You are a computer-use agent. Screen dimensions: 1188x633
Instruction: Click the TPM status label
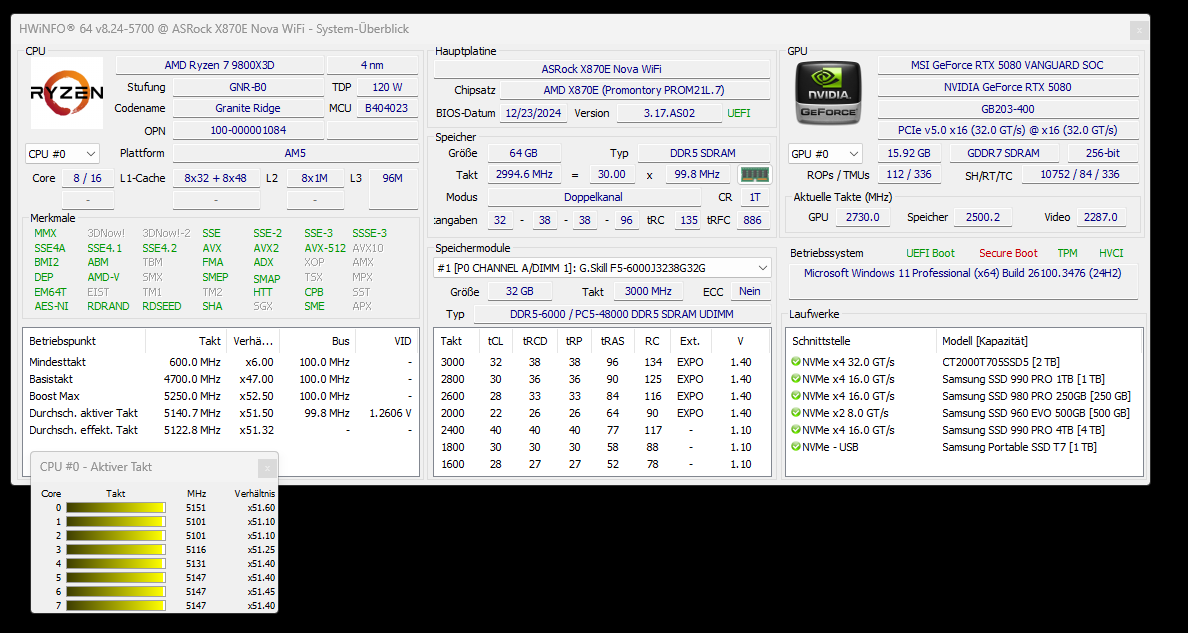point(1067,253)
